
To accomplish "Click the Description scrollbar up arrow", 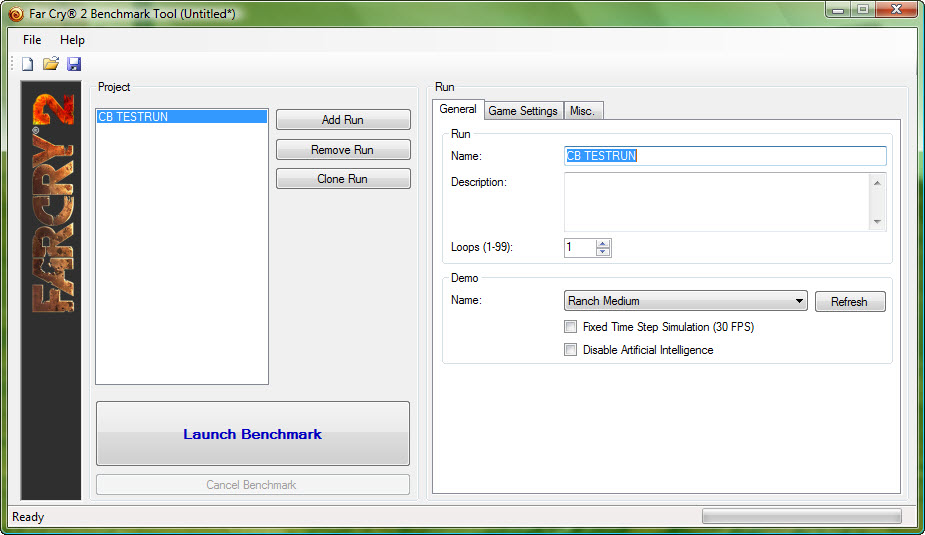I will [877, 183].
